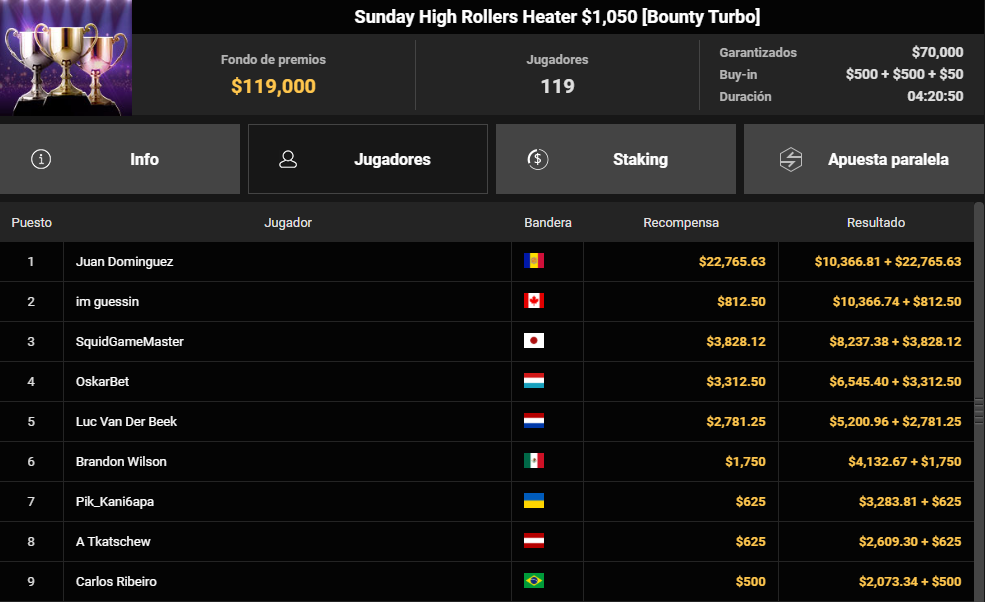Click the Andorra flag for Juan Dominguez
The image size is (985, 602).
[534, 261]
